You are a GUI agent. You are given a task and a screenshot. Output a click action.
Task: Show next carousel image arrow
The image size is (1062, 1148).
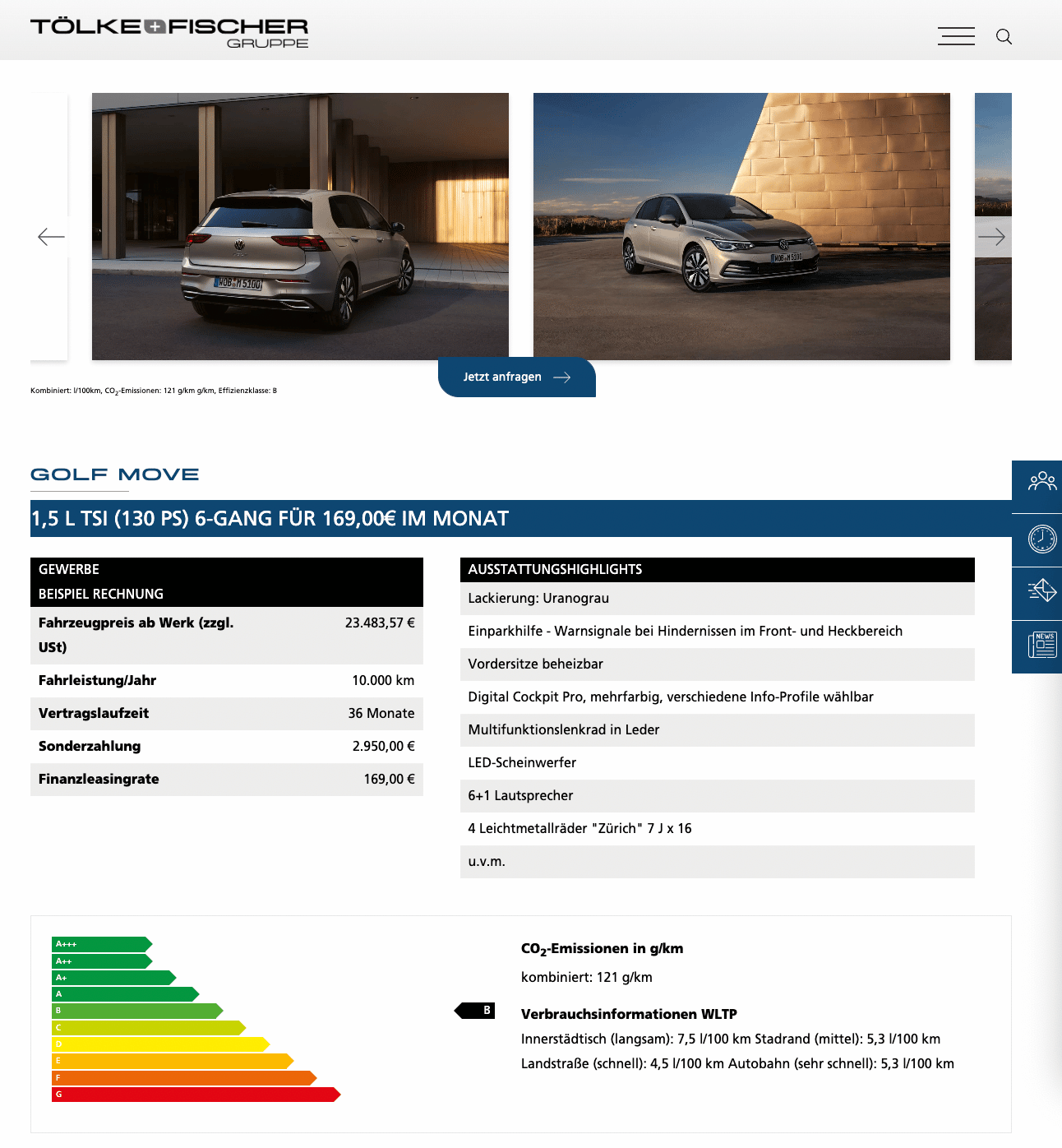(x=992, y=237)
